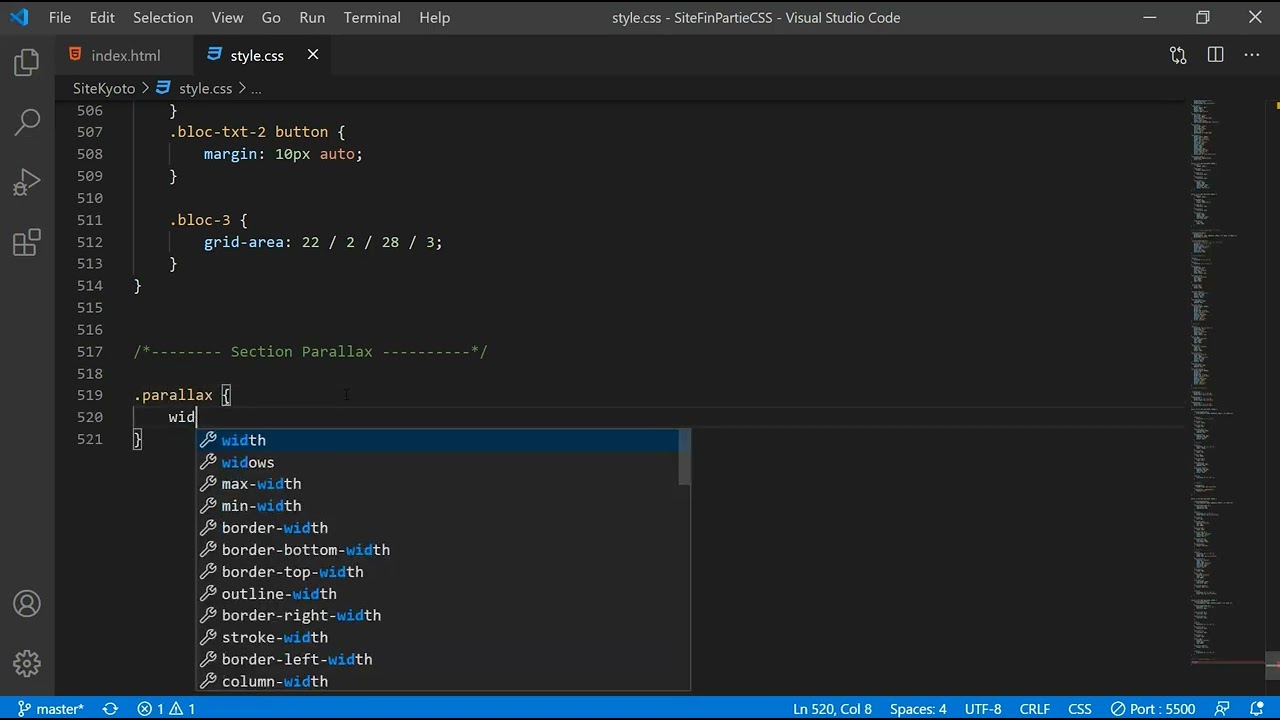
Task: Click the Live Server Port : 5500 item
Action: click(x=1152, y=709)
